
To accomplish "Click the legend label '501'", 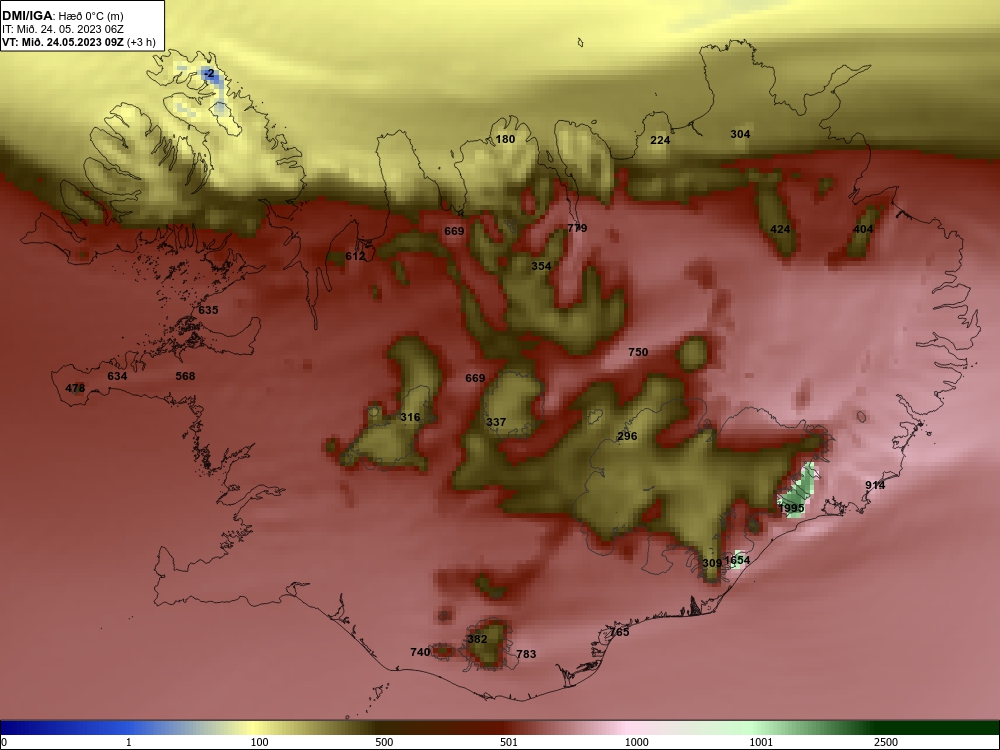I will (509, 742).
